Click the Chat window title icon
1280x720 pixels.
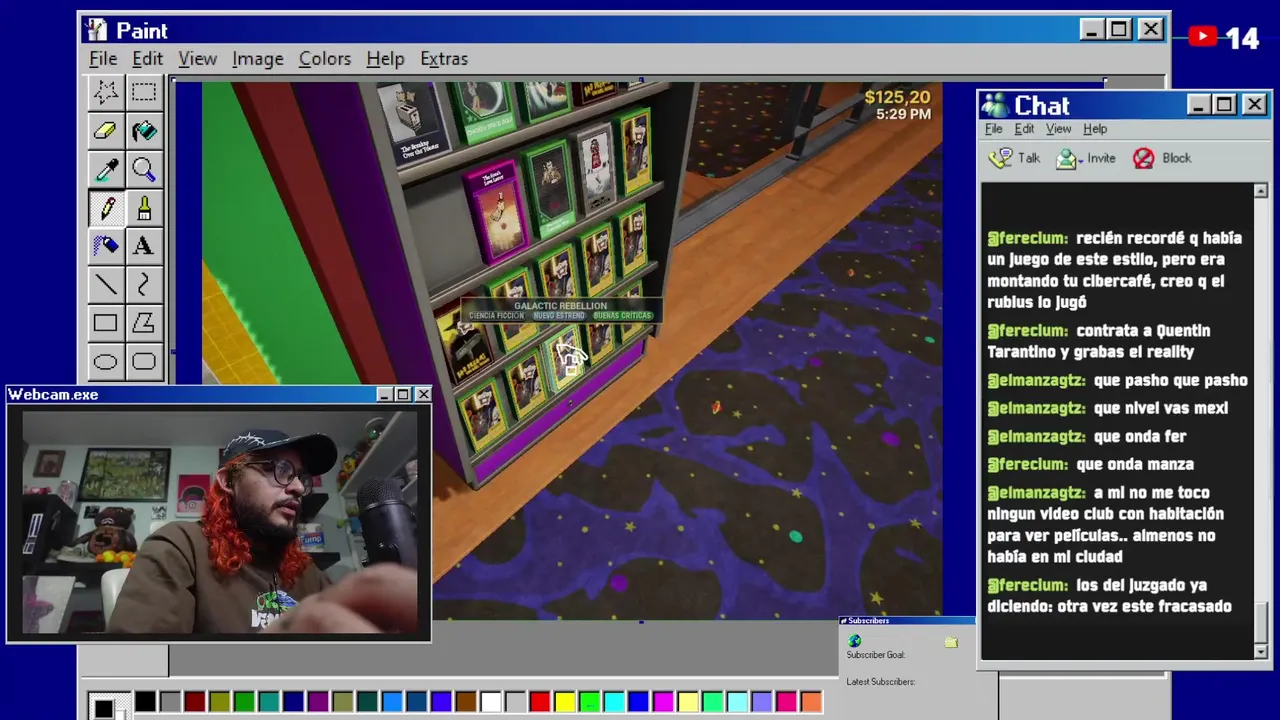[x=994, y=105]
